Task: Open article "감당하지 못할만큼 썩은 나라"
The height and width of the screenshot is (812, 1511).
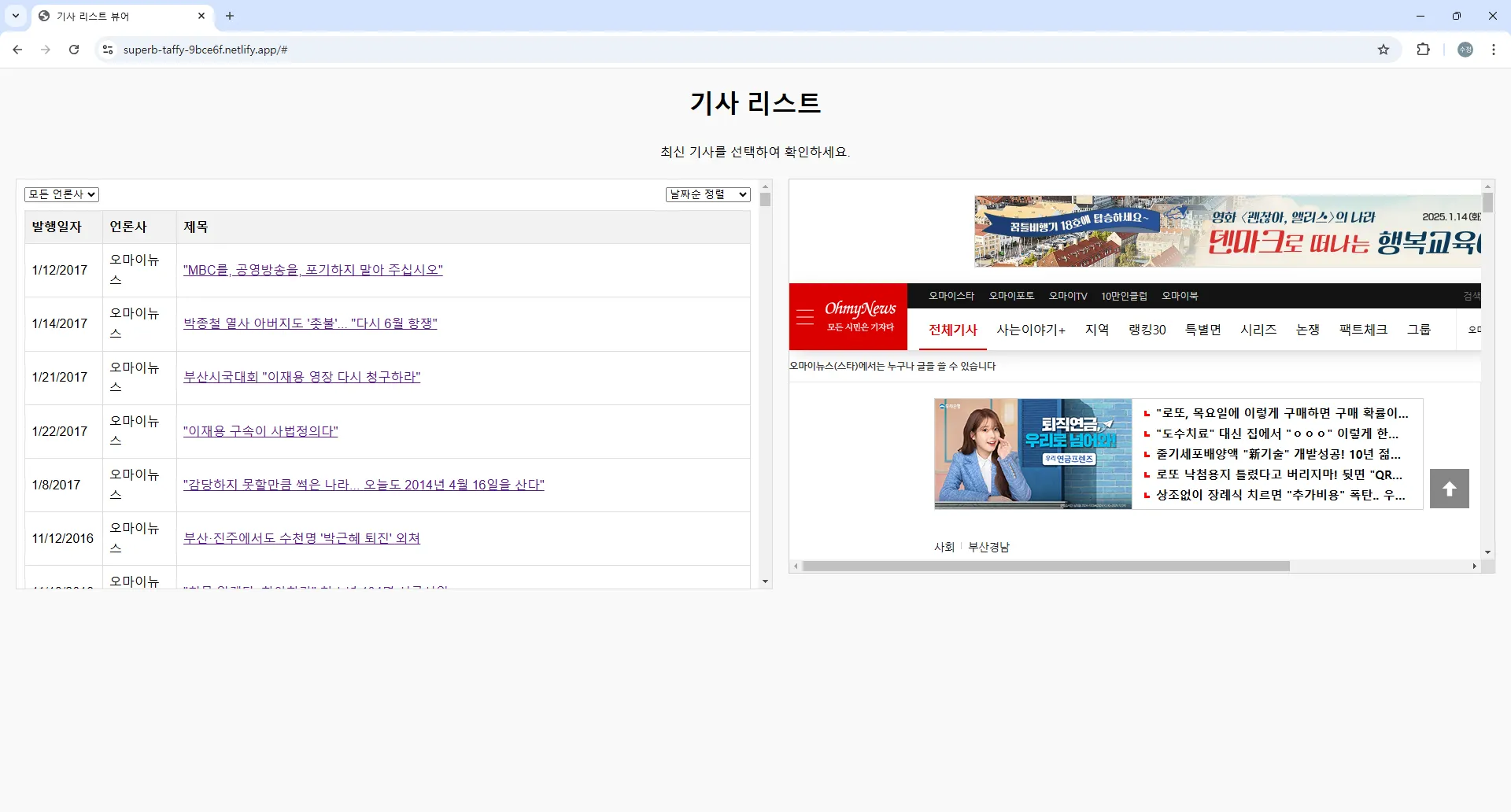Action: point(364,485)
